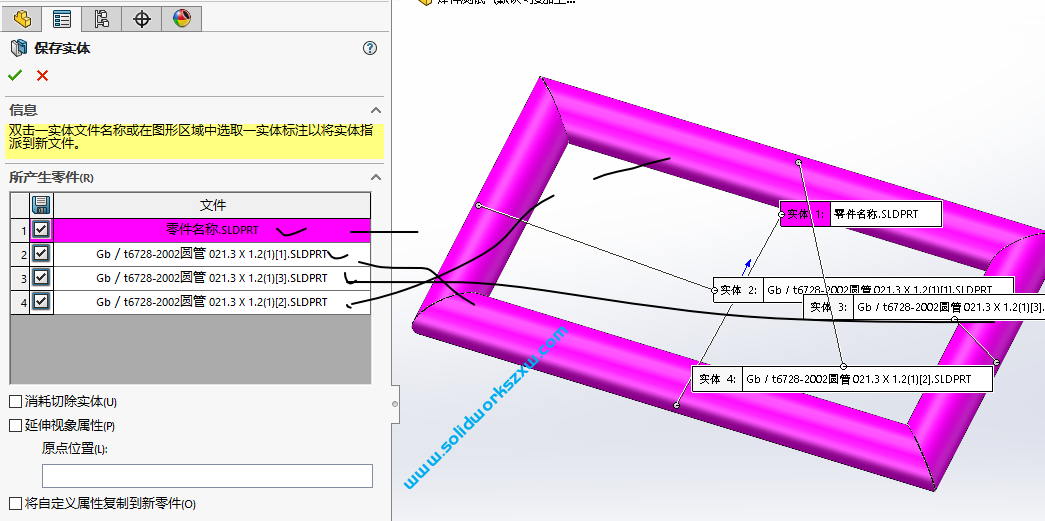Image resolution: width=1045 pixels, height=521 pixels.
Task: Click the help question mark icon
Action: tap(370, 48)
